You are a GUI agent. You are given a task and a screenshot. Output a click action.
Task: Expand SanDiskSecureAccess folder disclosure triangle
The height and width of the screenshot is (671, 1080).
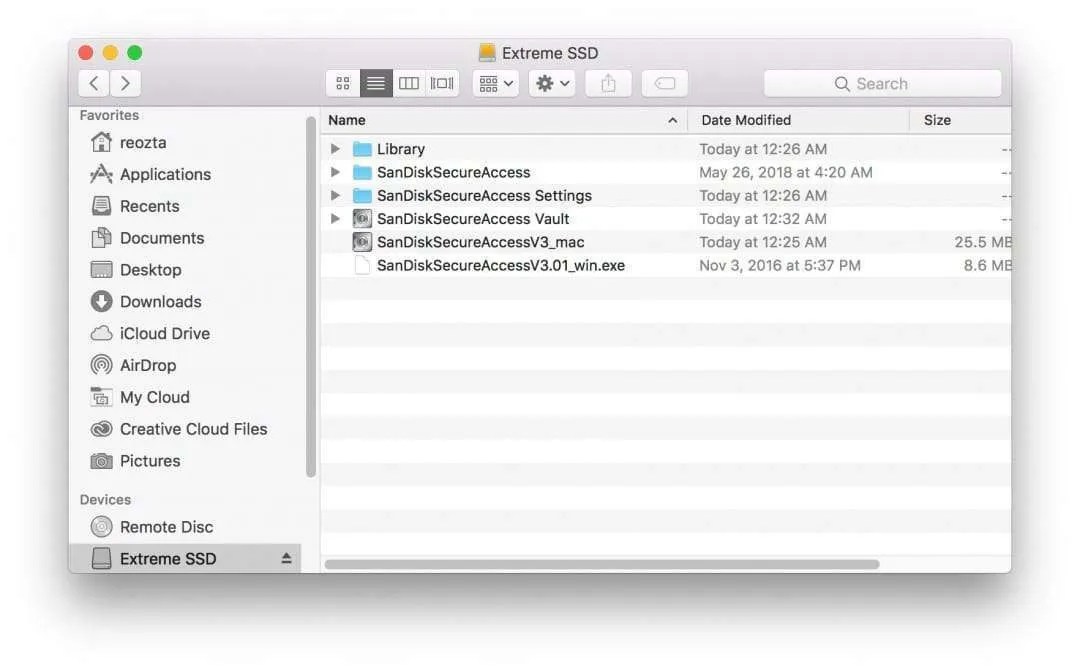[x=335, y=172]
